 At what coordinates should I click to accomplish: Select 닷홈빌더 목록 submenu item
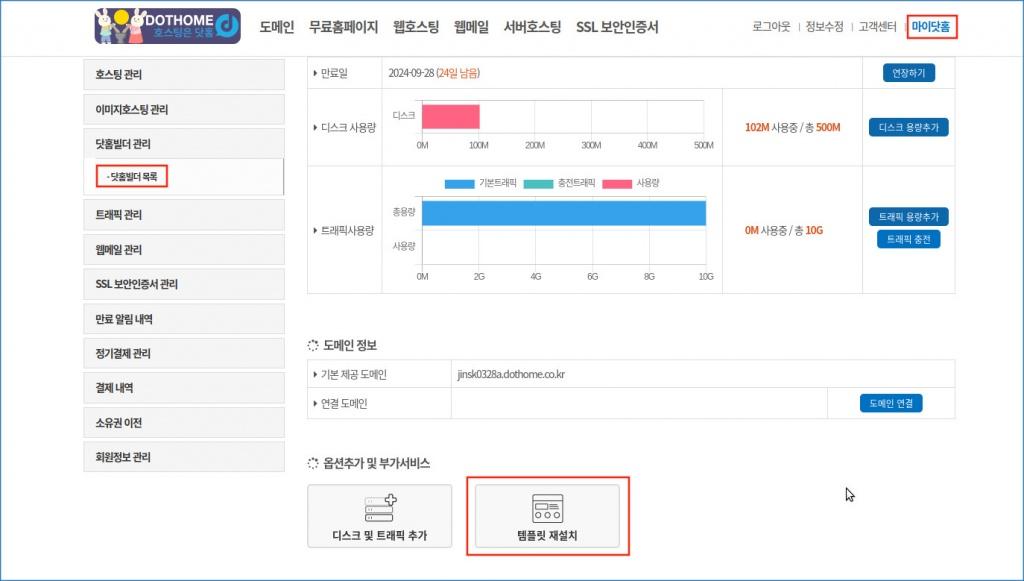pyautogui.click(x=133, y=177)
